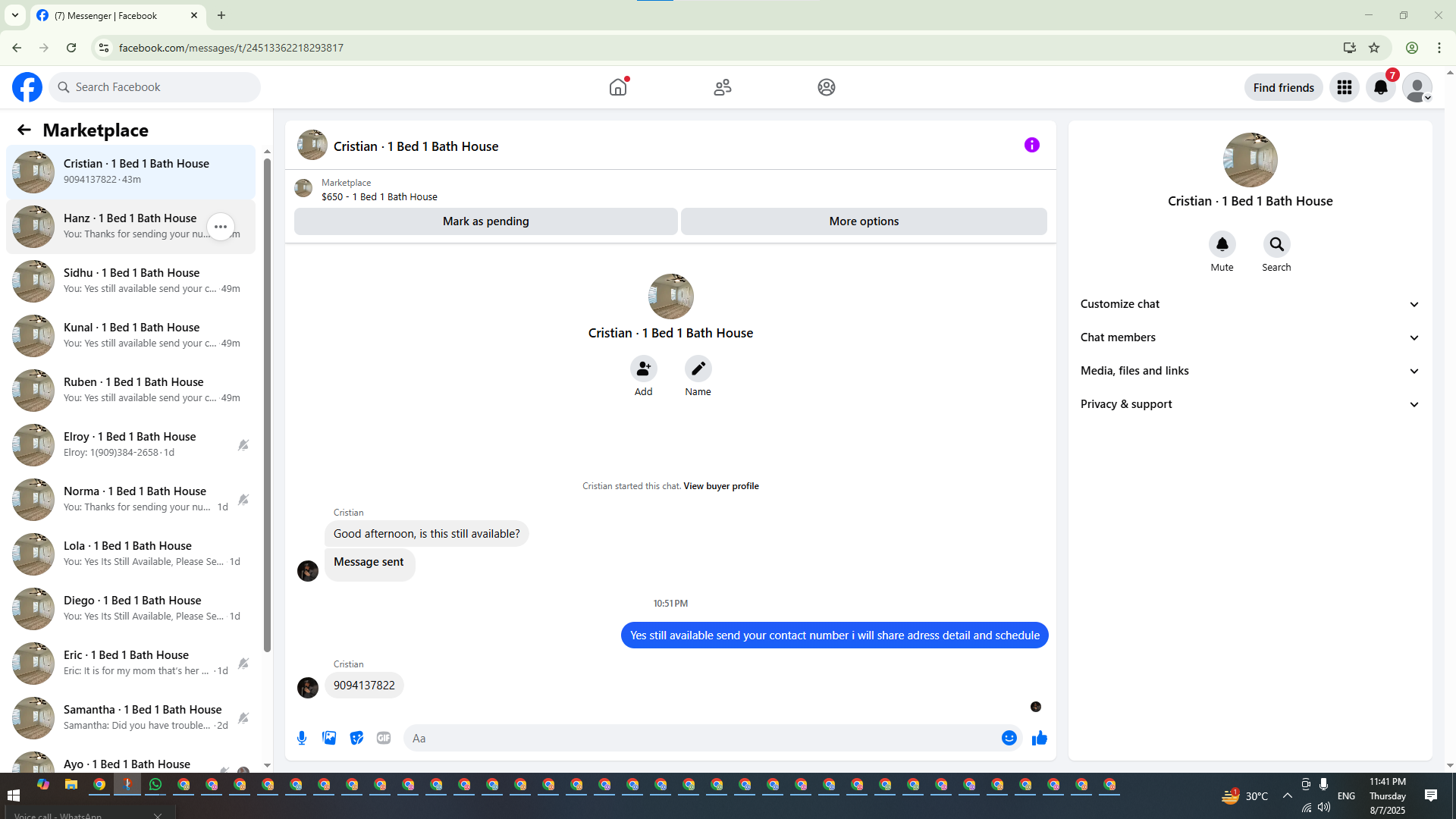Send a thumbs-up like
The image size is (1456, 819).
(1039, 738)
